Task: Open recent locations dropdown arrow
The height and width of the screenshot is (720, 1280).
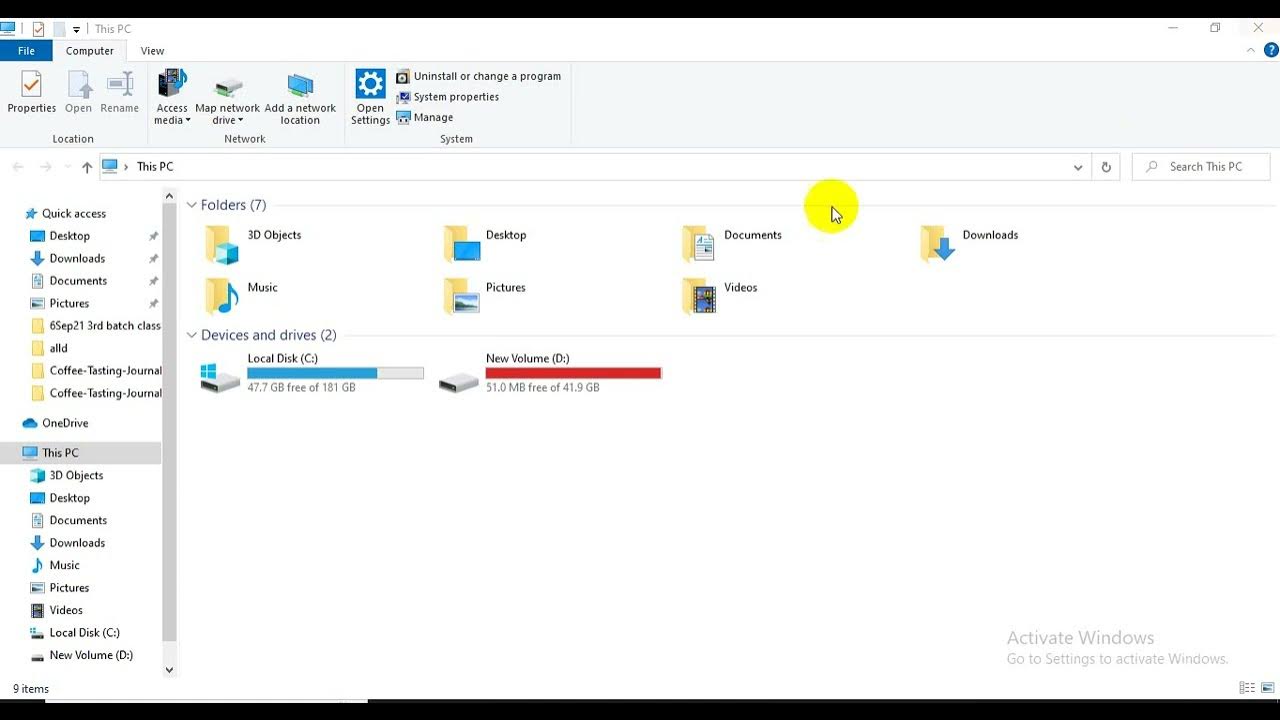Action: point(67,167)
